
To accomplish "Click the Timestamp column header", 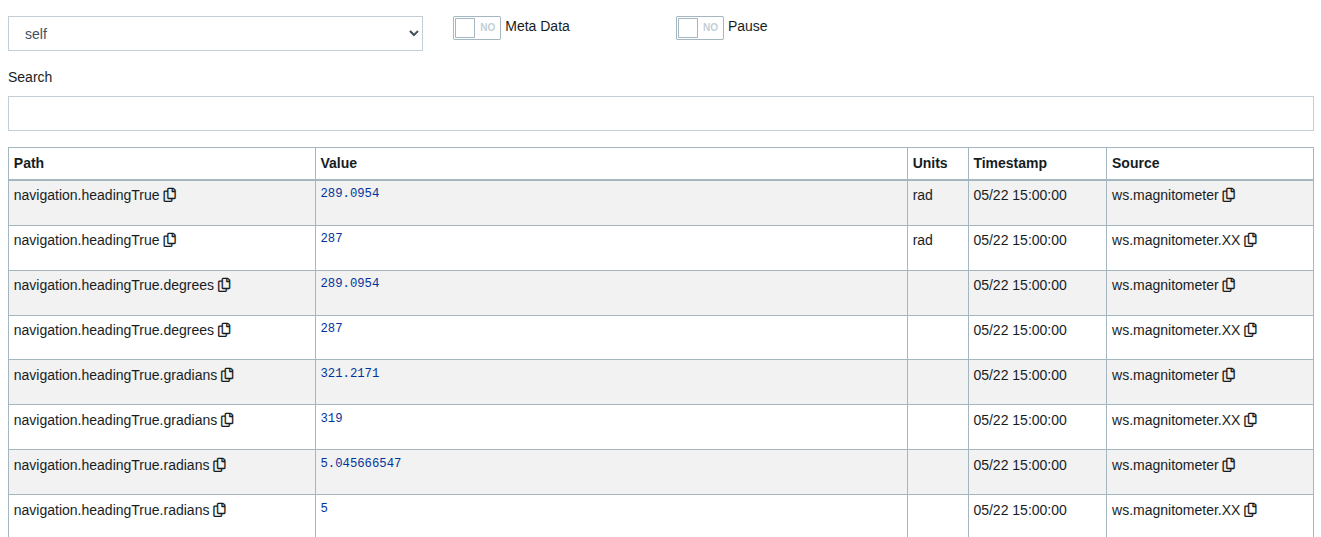I will point(1010,163).
